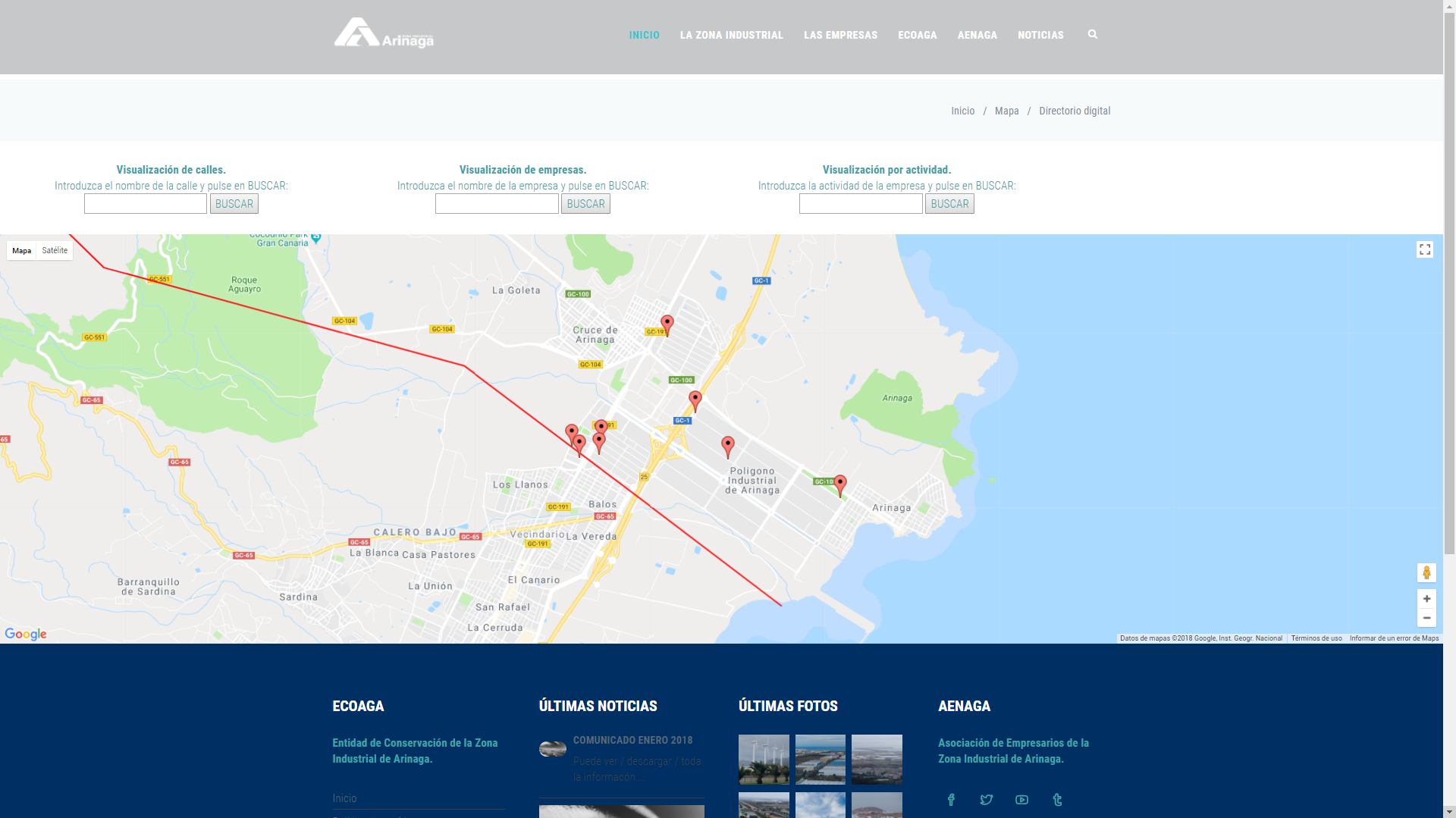1456x818 pixels.
Task: Click the search magnifier icon in navbar
Action: [1092, 34]
